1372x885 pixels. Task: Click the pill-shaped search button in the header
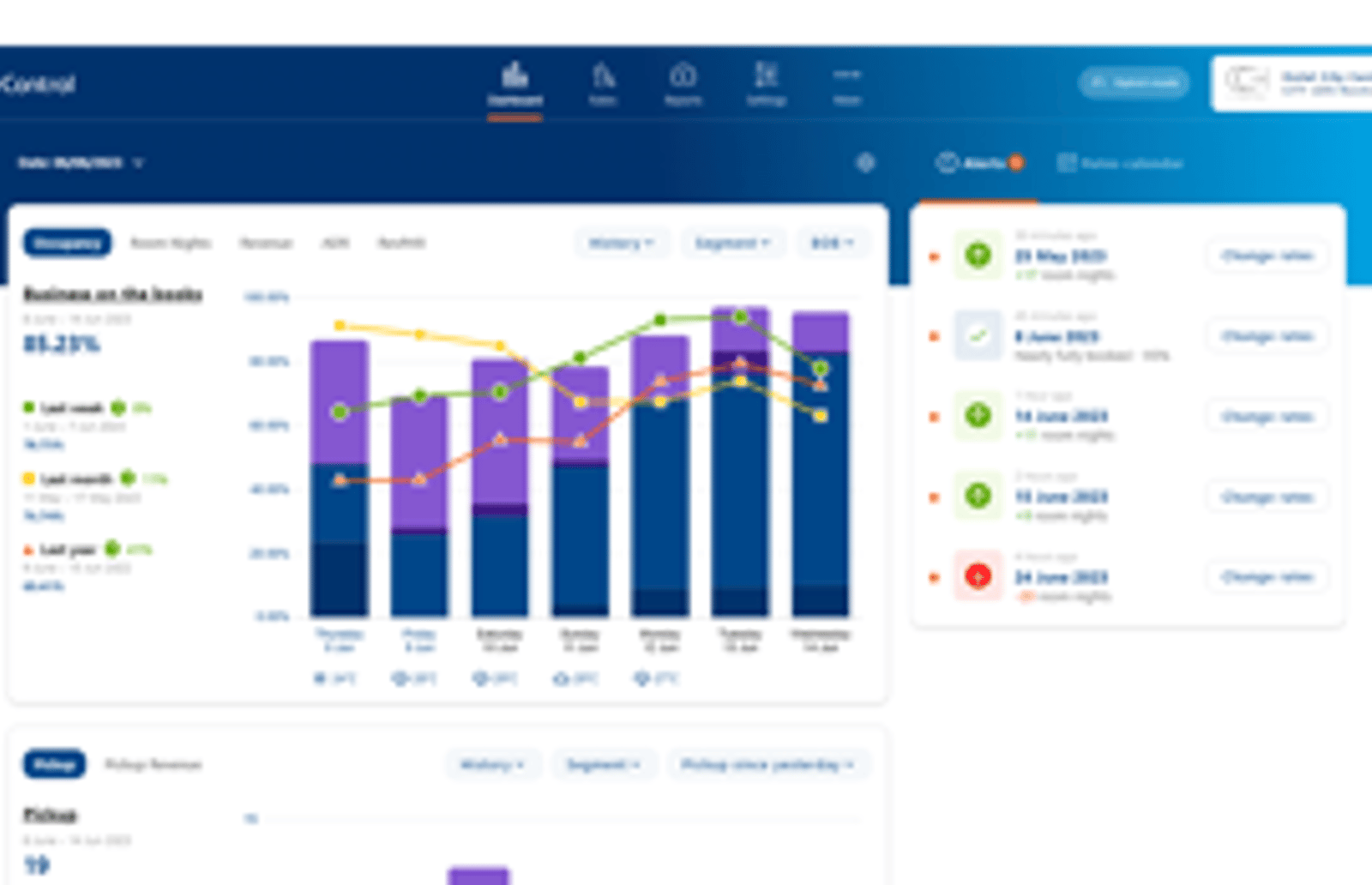pyautogui.click(x=1134, y=82)
